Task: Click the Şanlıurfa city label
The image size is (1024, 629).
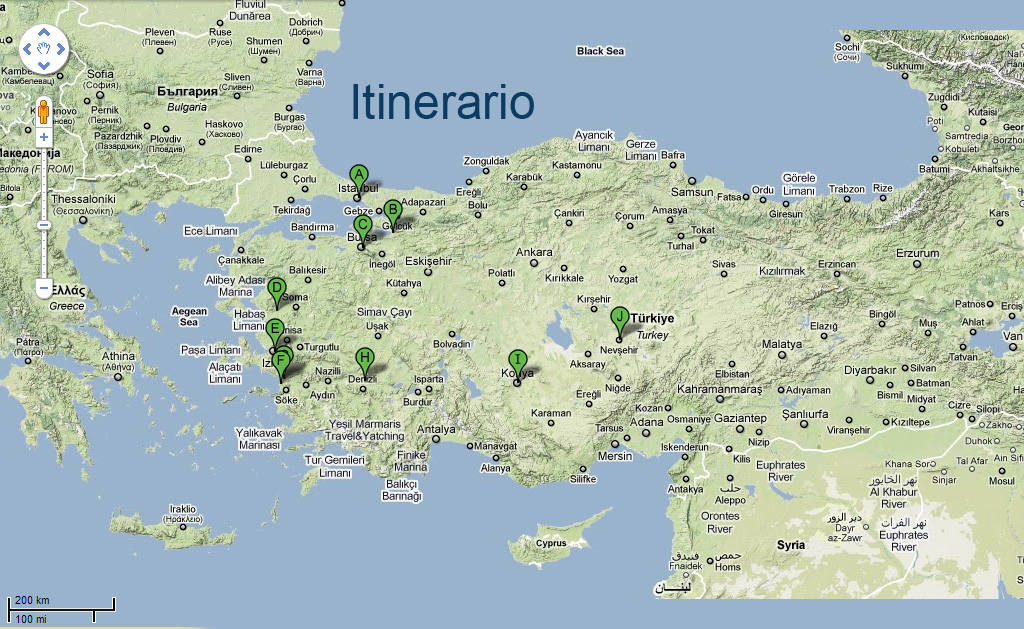Action: [805, 414]
